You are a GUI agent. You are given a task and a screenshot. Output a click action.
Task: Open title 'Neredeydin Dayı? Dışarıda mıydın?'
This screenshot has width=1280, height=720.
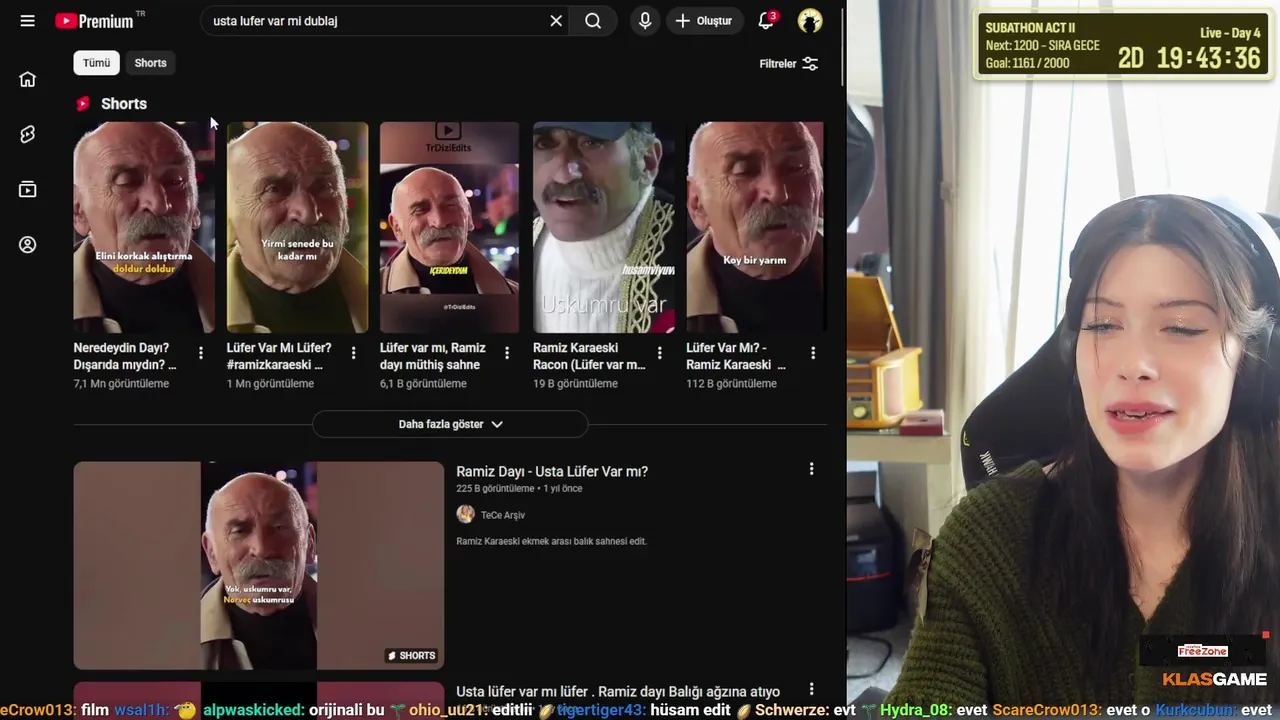(x=125, y=356)
